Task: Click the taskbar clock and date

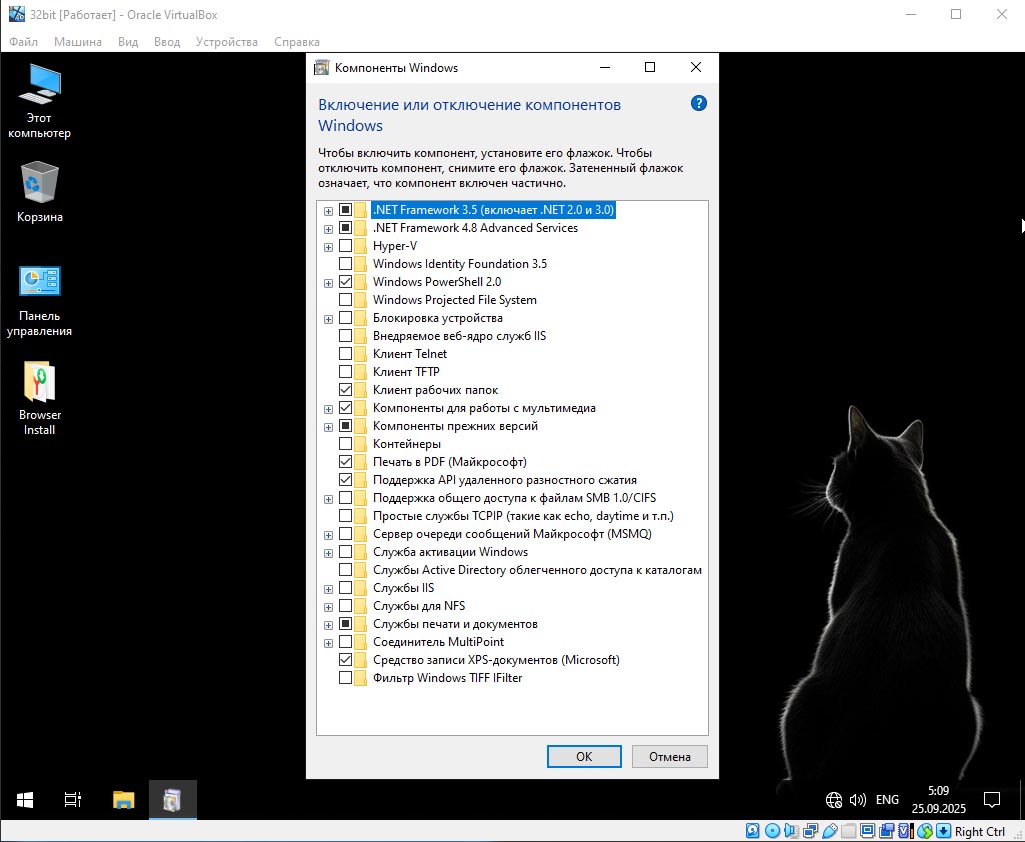Action: point(939,800)
